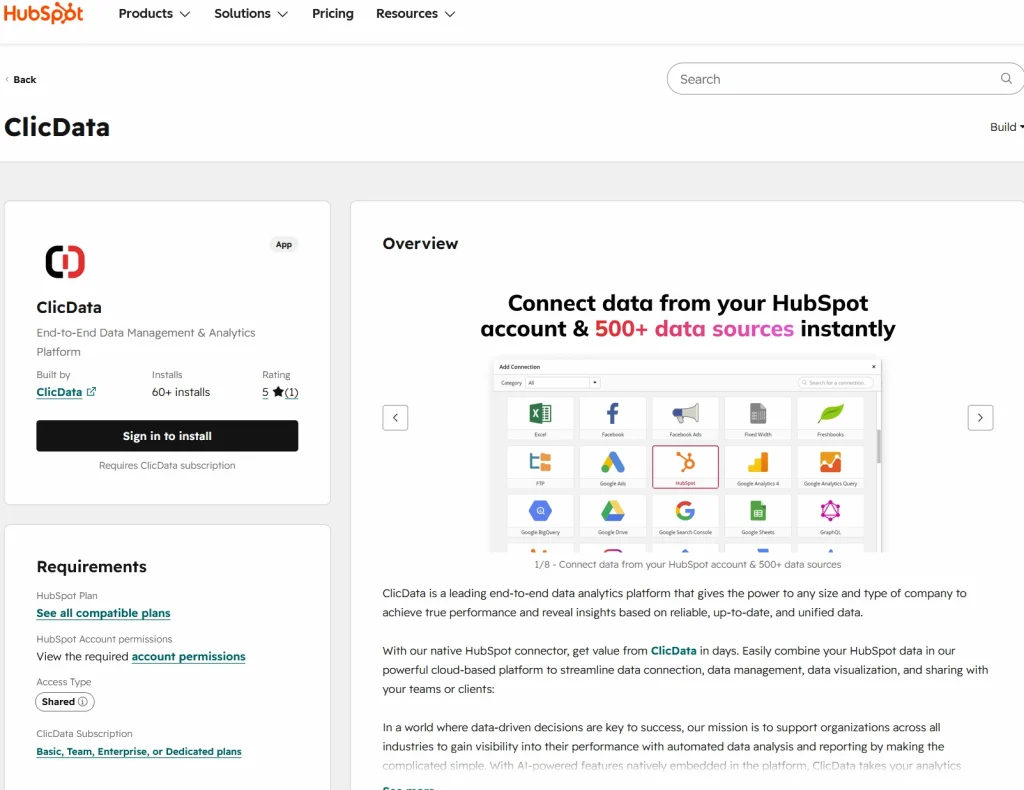1024x790 pixels.
Task: Open See all compatible plans link
Action: tap(103, 613)
